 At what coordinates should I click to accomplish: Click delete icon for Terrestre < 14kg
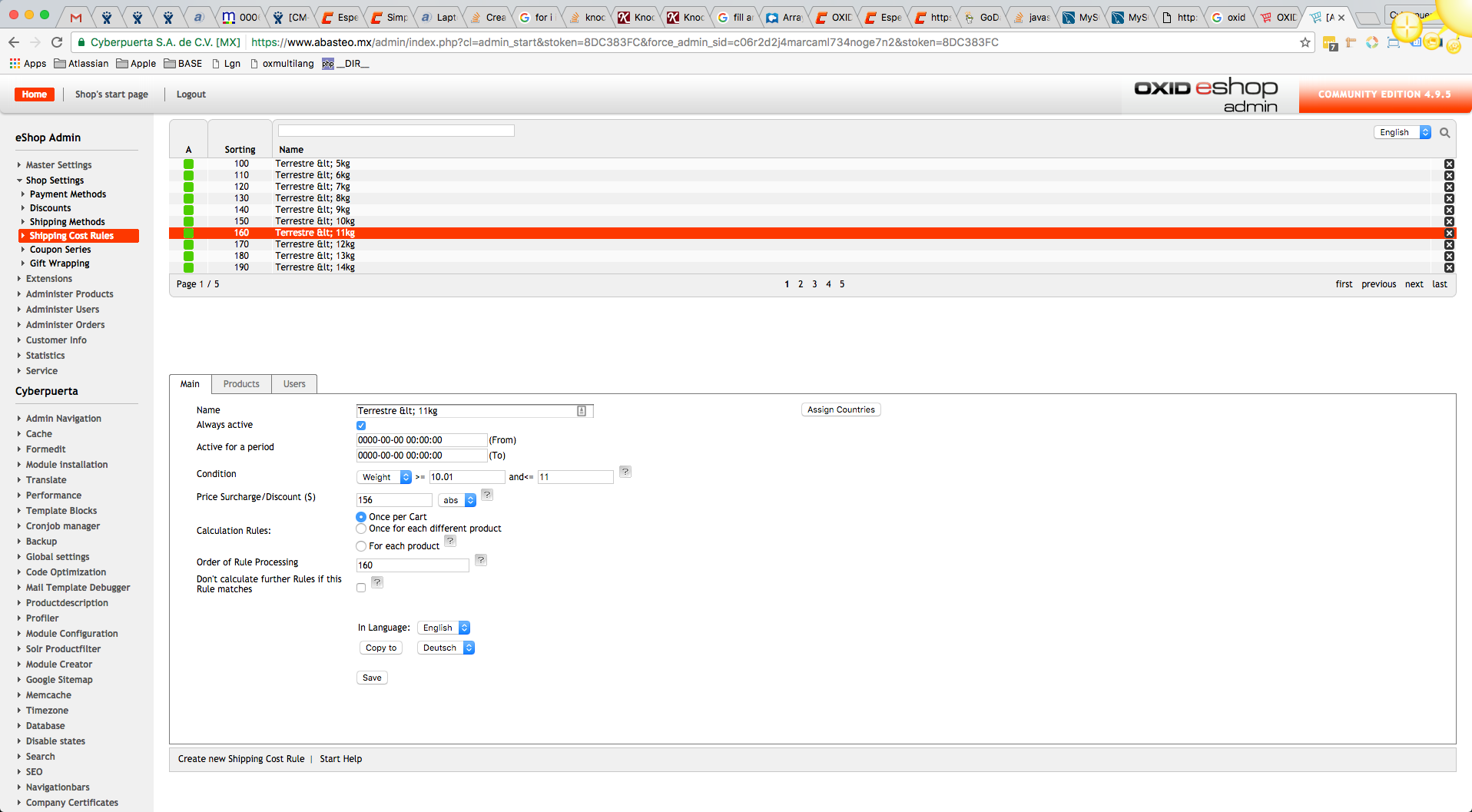[x=1448, y=268]
